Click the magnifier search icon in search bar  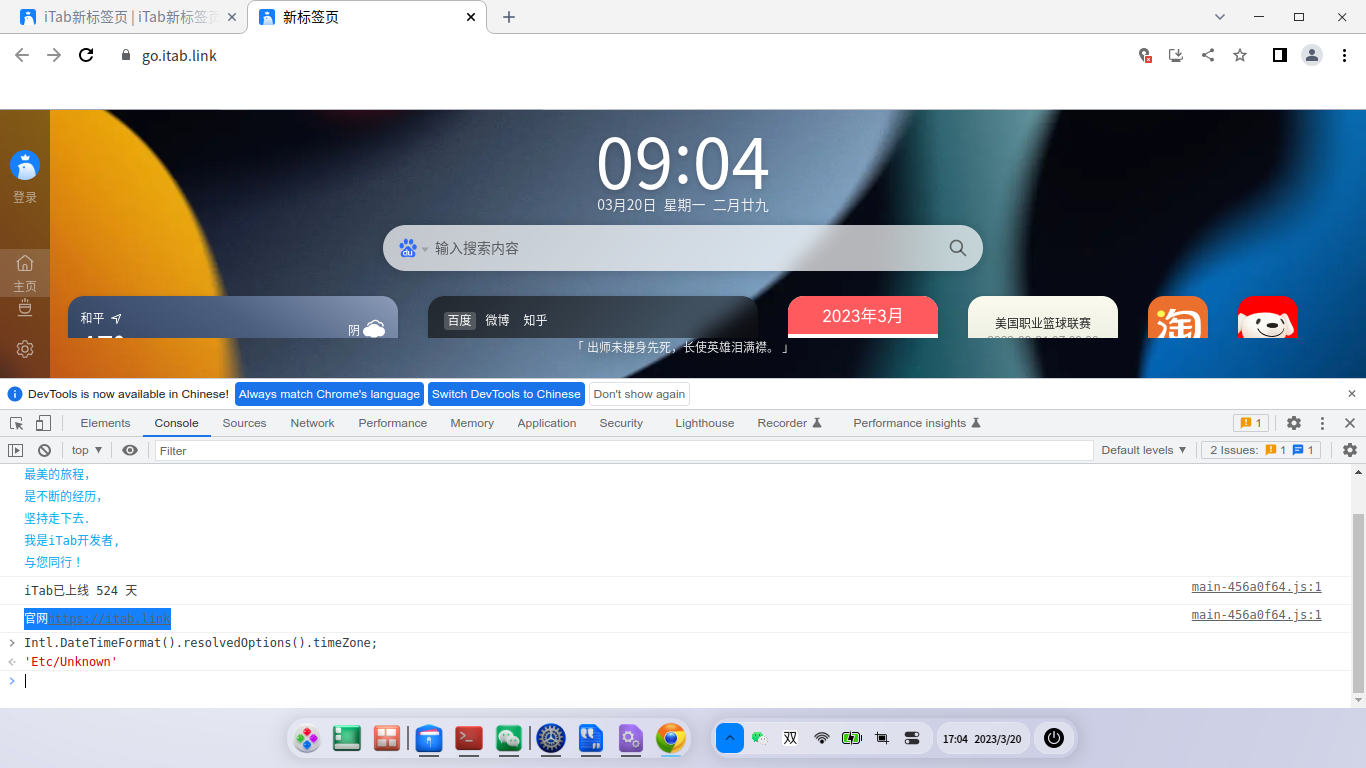click(957, 248)
